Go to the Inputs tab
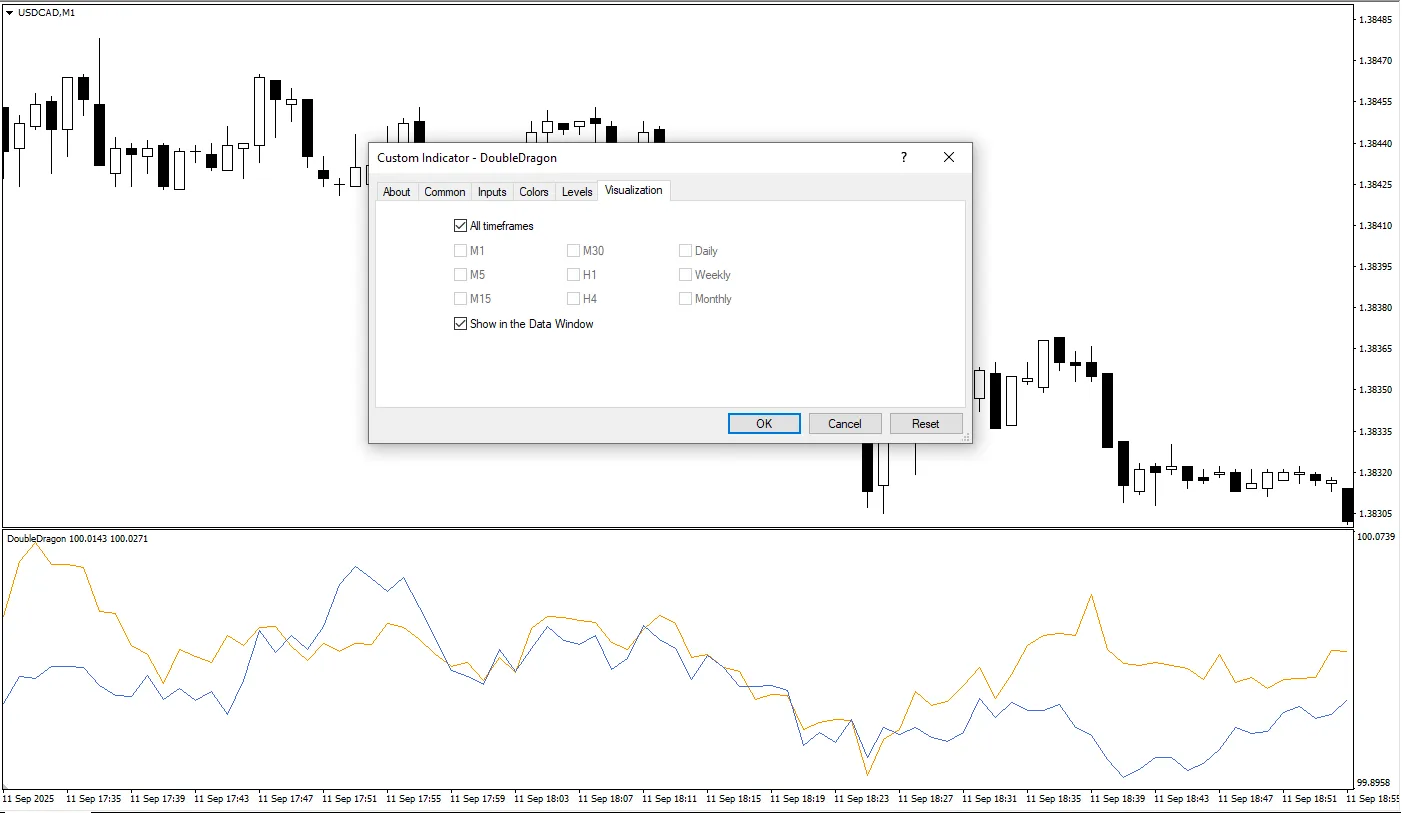1402x813 pixels. point(492,192)
